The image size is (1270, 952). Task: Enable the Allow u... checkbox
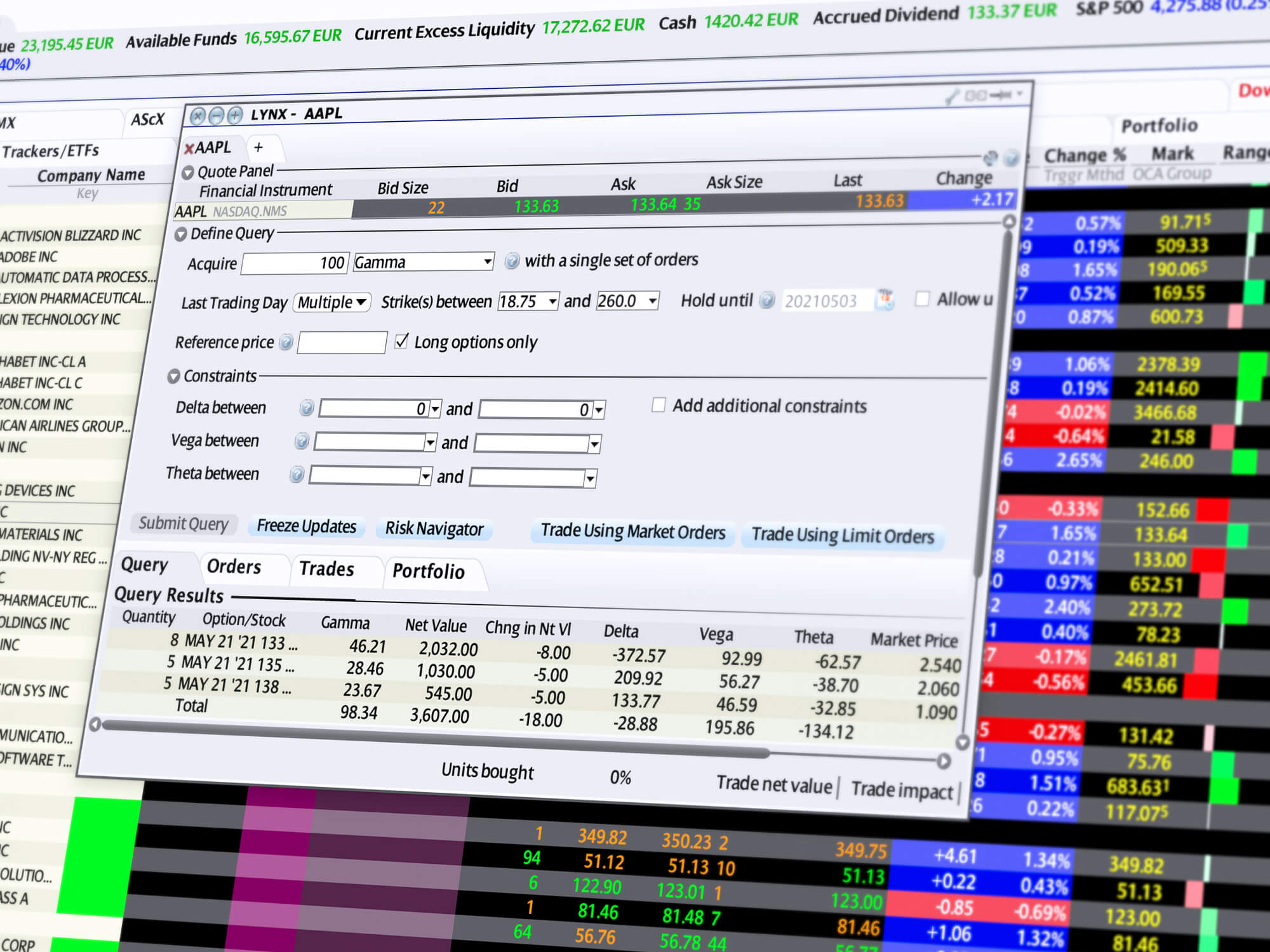pyautogui.click(x=922, y=298)
